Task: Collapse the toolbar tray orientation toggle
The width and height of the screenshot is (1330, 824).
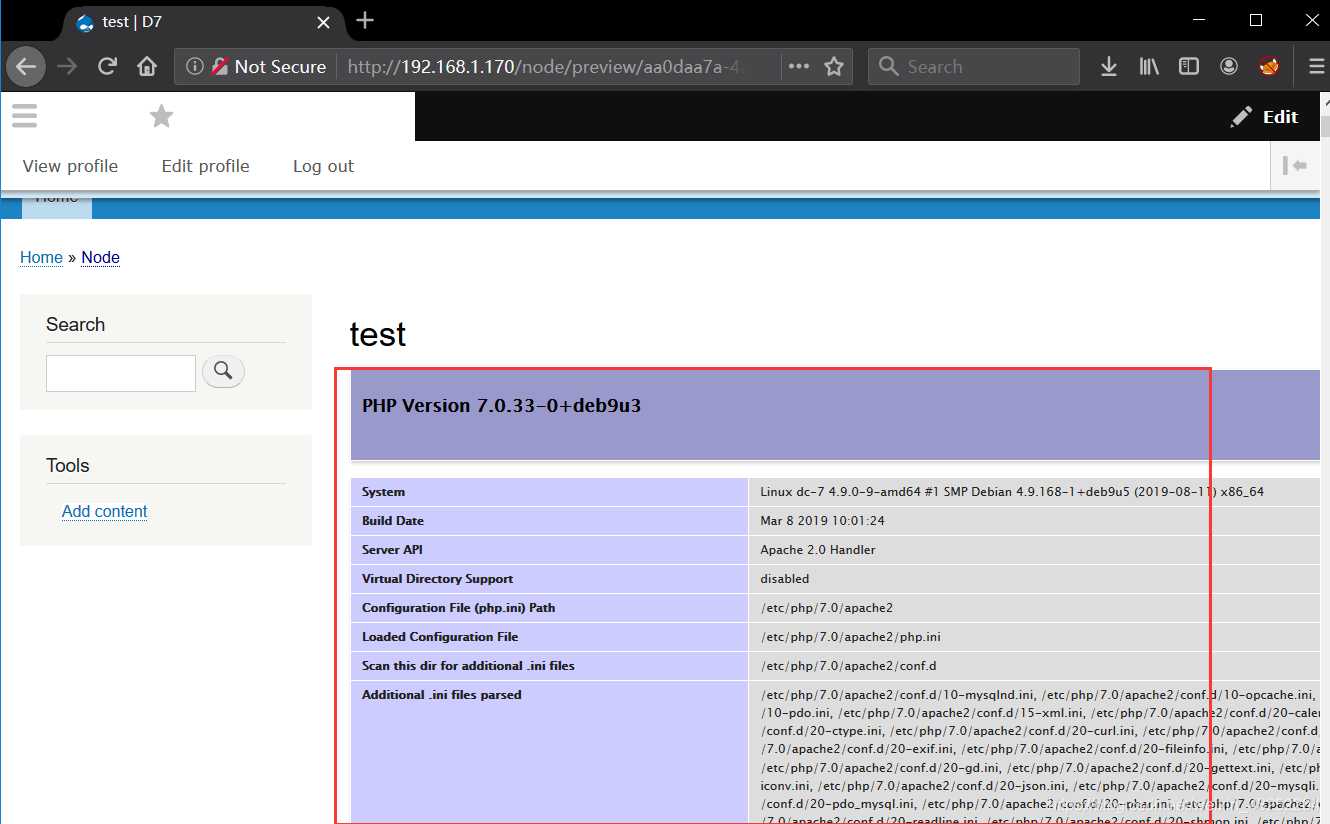Action: (x=1296, y=166)
